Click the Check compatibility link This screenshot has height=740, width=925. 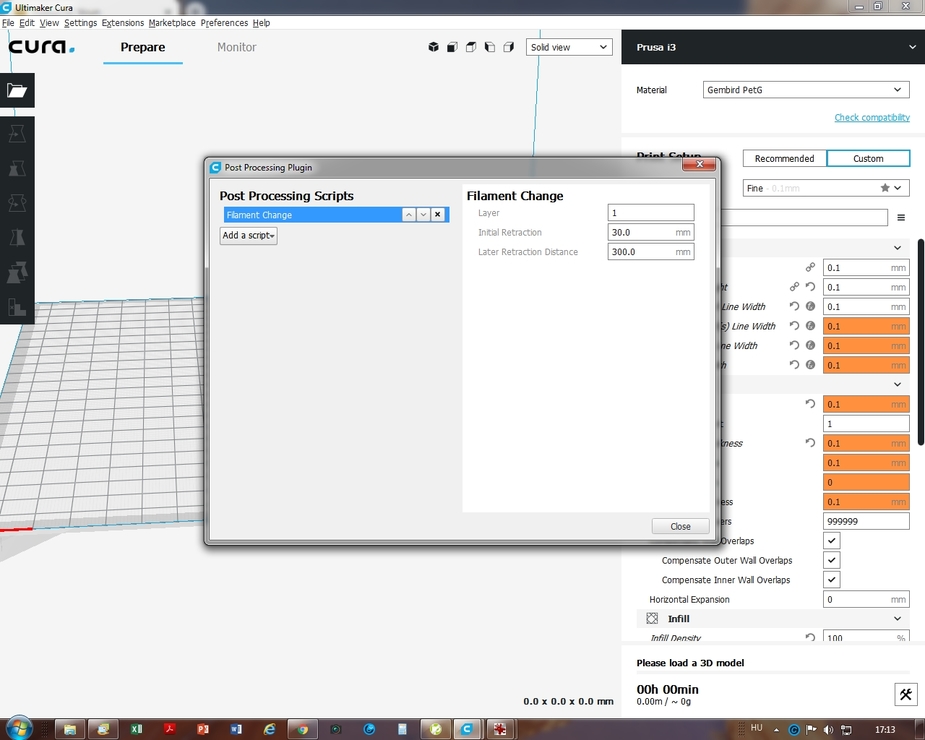pyautogui.click(x=872, y=118)
